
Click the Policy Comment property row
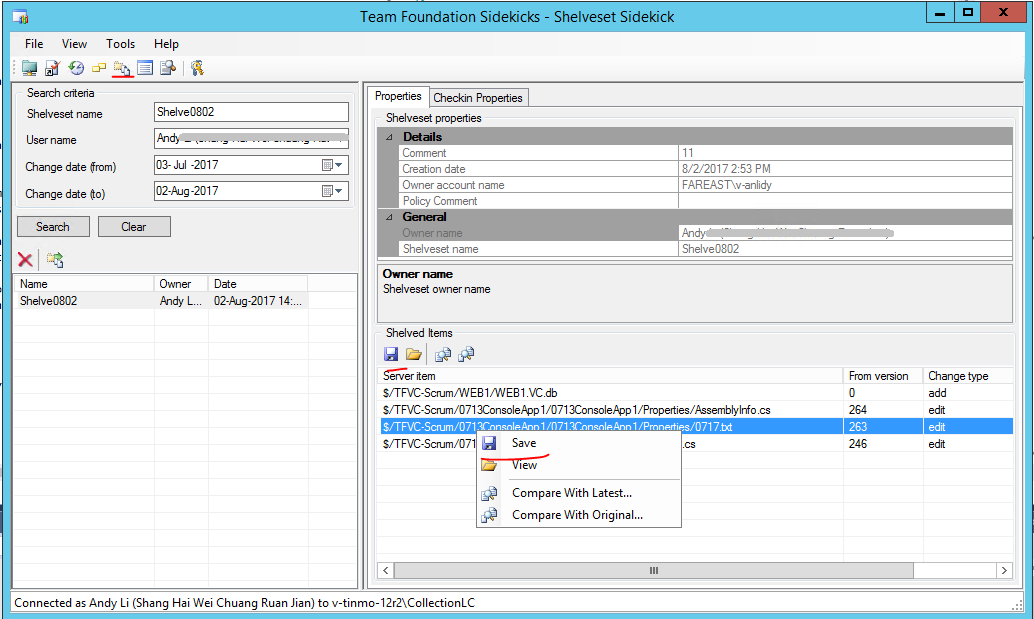[x=706, y=201]
